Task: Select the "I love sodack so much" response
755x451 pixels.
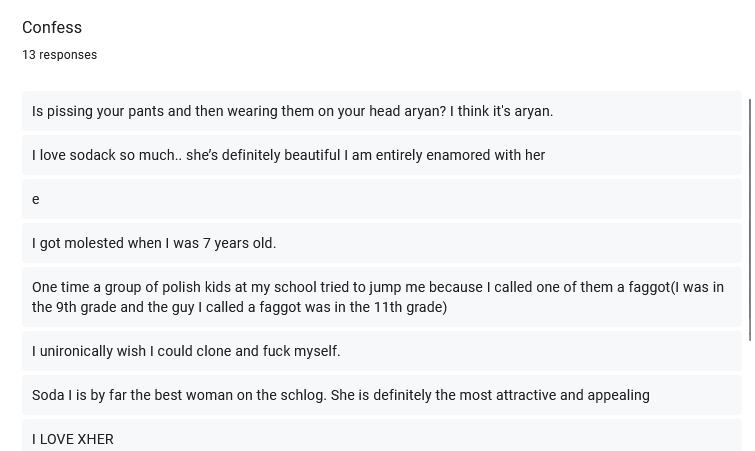Action: pyautogui.click(x=382, y=155)
